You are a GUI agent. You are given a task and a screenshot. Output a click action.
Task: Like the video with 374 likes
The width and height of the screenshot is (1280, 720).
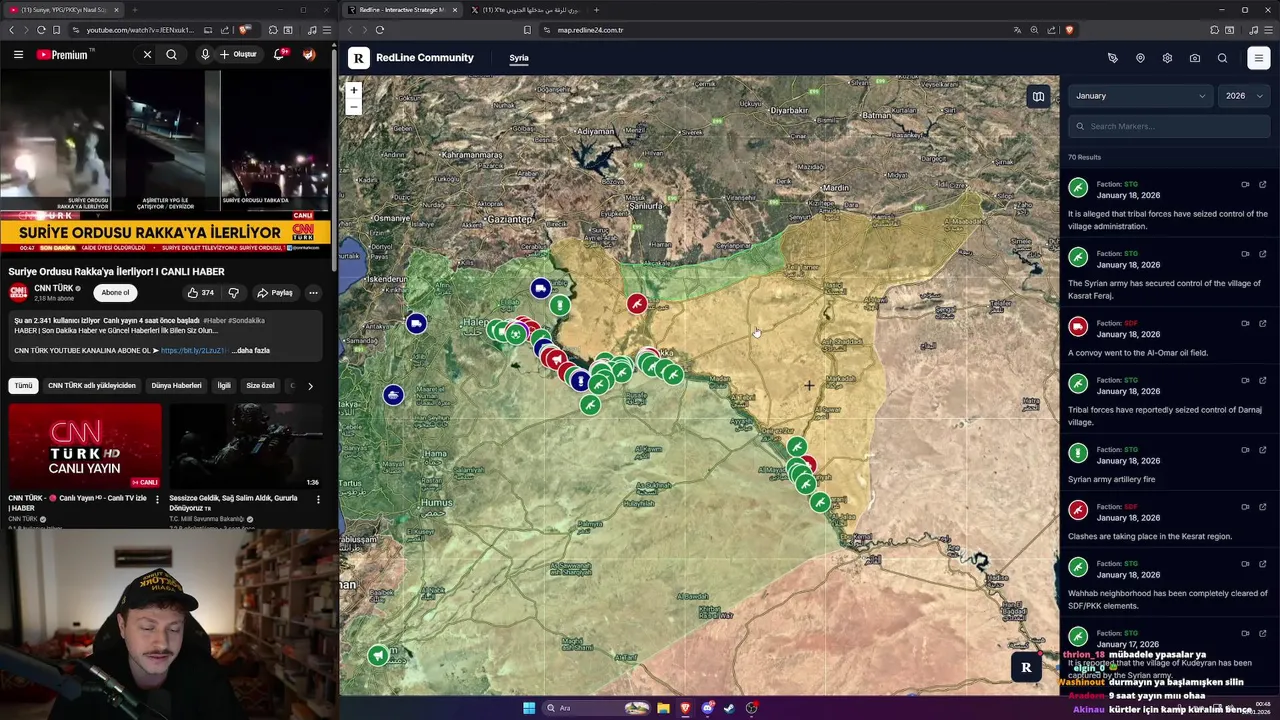(x=200, y=293)
